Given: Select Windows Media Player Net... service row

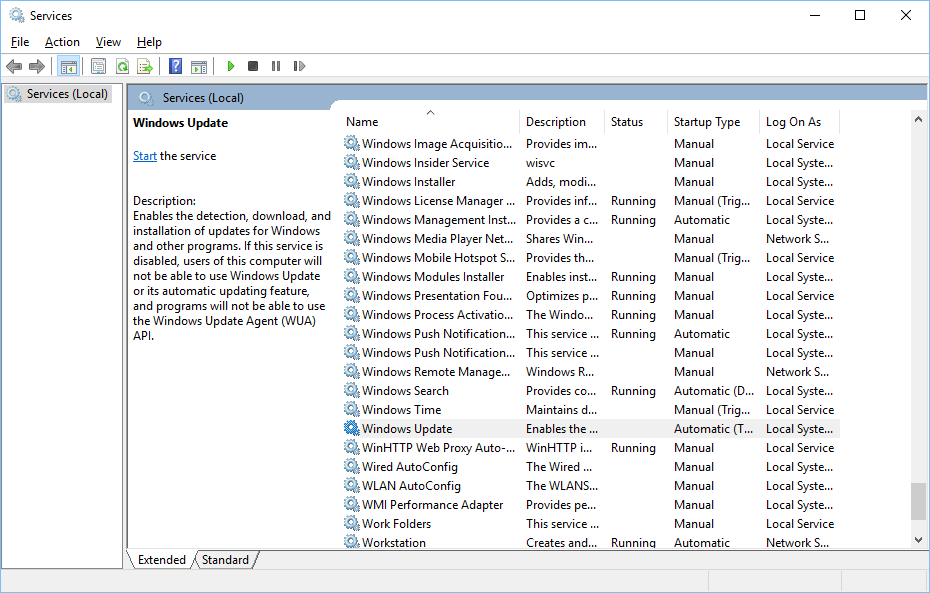Looking at the screenshot, I should click(x=591, y=238).
